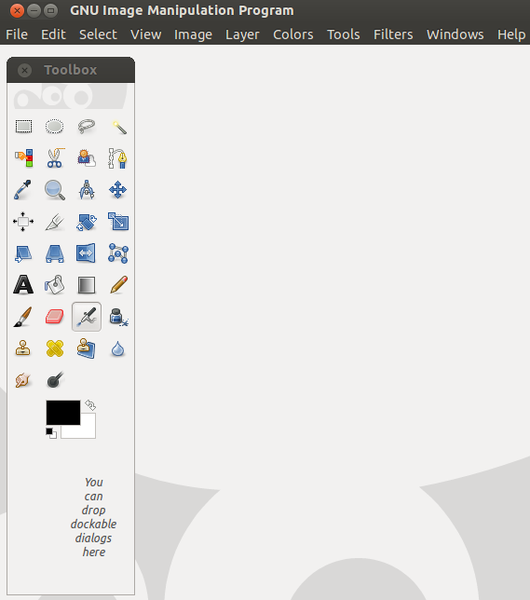Screen dimensions: 530x600
Task: Open the Help menu
Action: coord(511,35)
